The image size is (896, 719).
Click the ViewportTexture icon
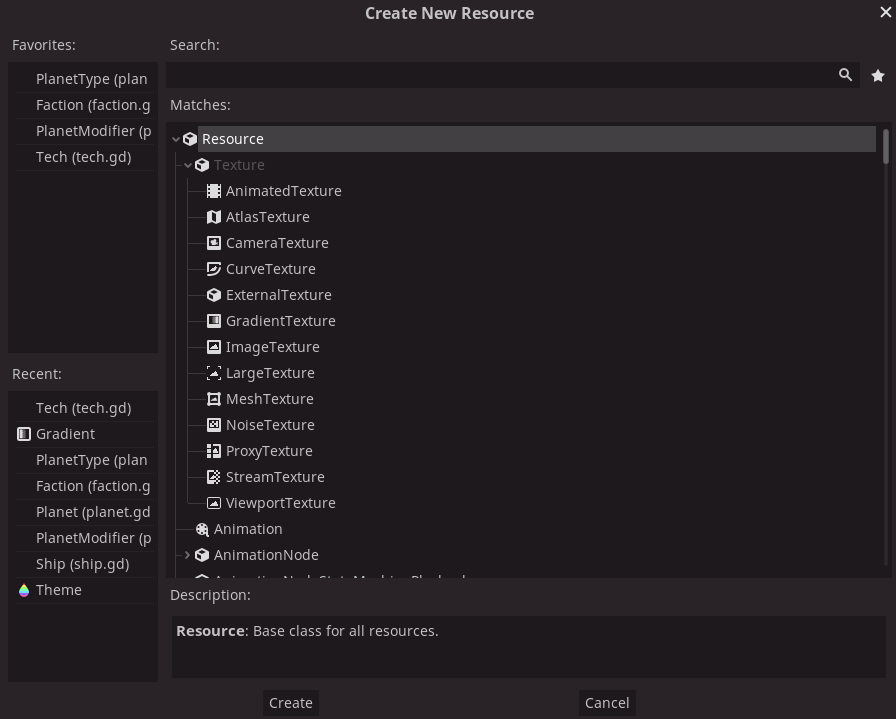213,502
